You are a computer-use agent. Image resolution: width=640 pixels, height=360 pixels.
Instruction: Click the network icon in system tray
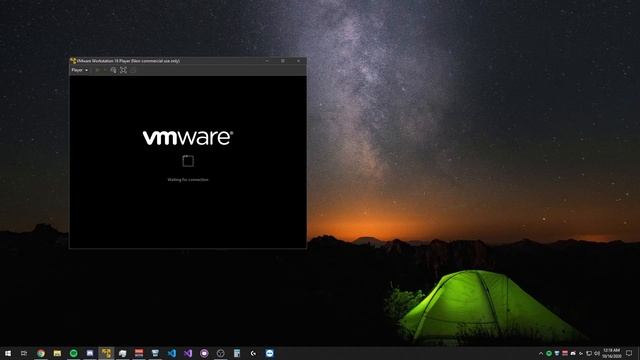(x=589, y=353)
